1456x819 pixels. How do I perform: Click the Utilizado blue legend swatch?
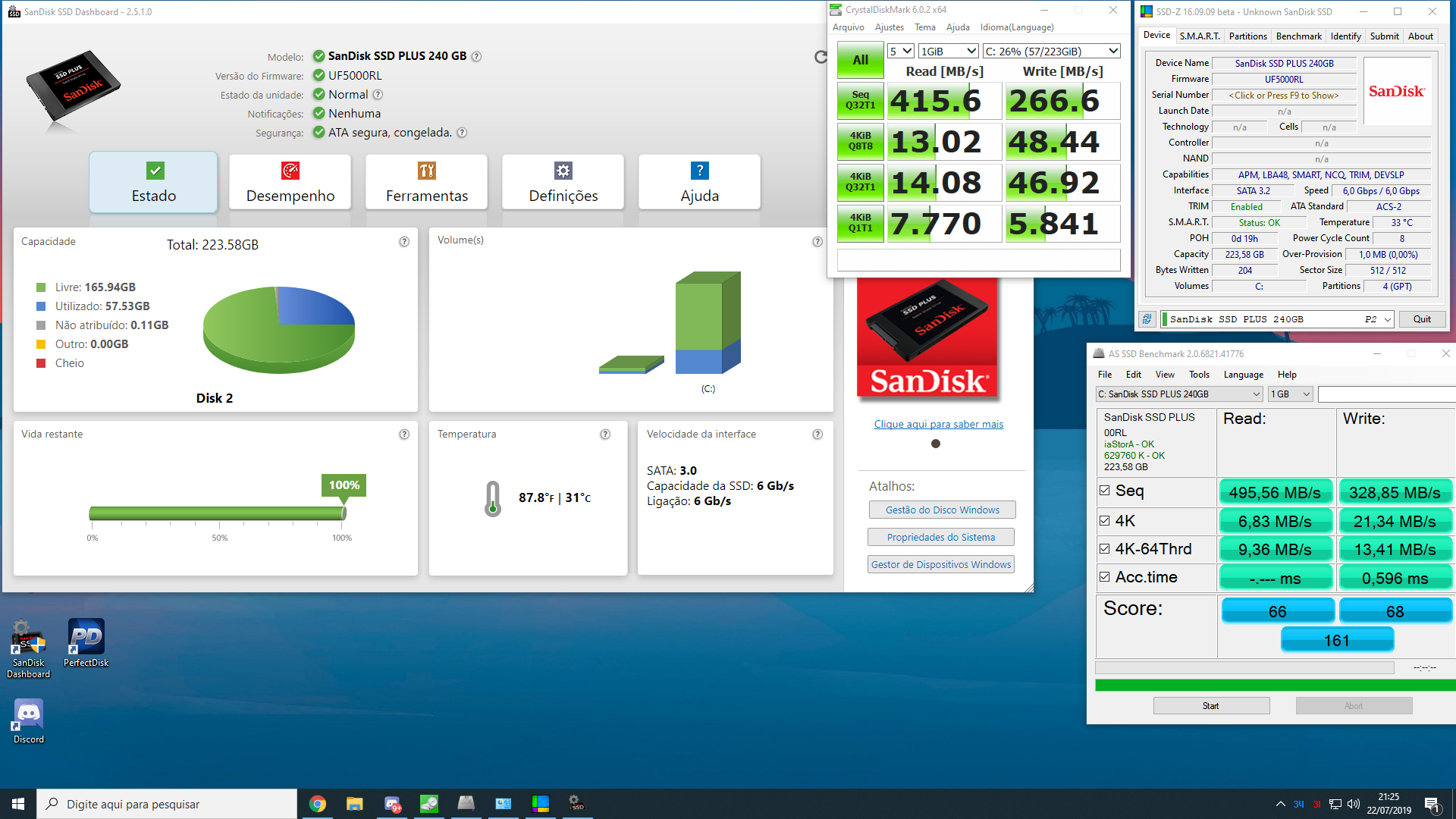tap(41, 306)
